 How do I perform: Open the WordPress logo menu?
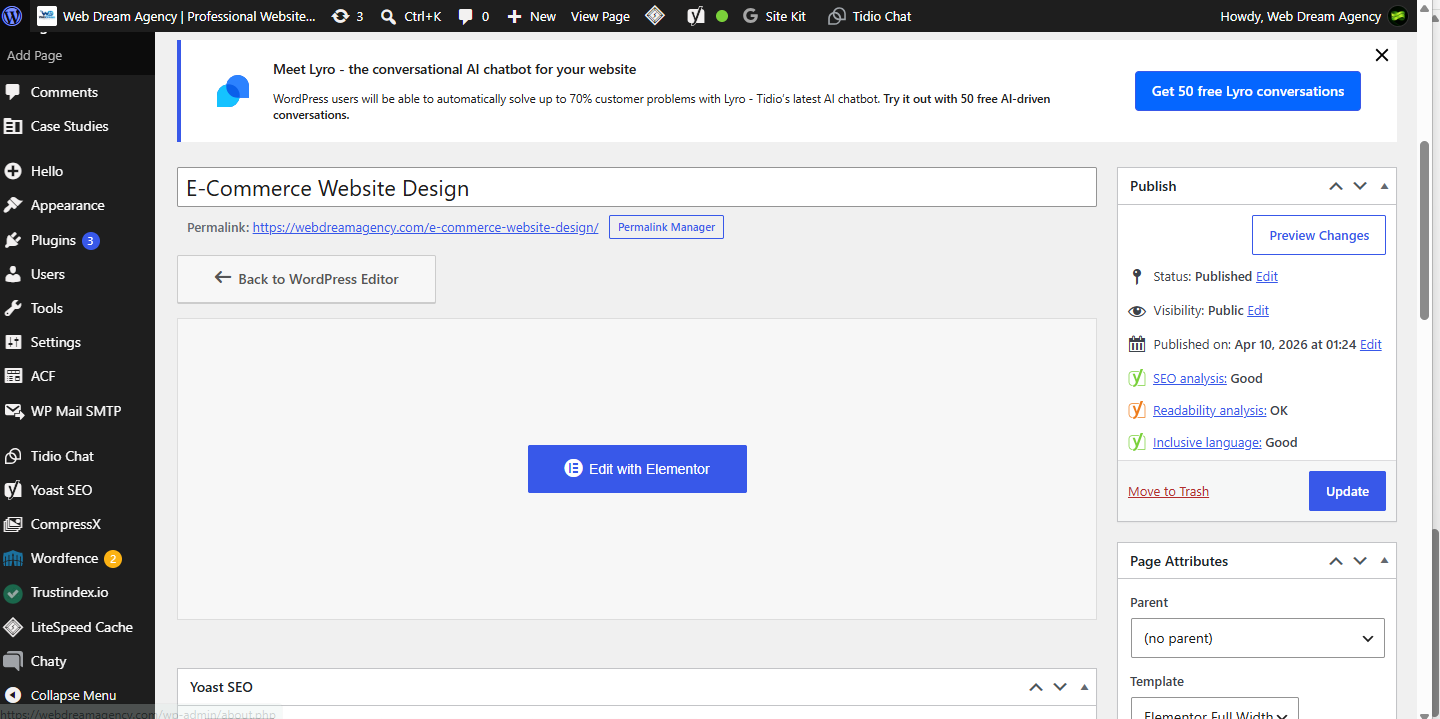coord(13,16)
